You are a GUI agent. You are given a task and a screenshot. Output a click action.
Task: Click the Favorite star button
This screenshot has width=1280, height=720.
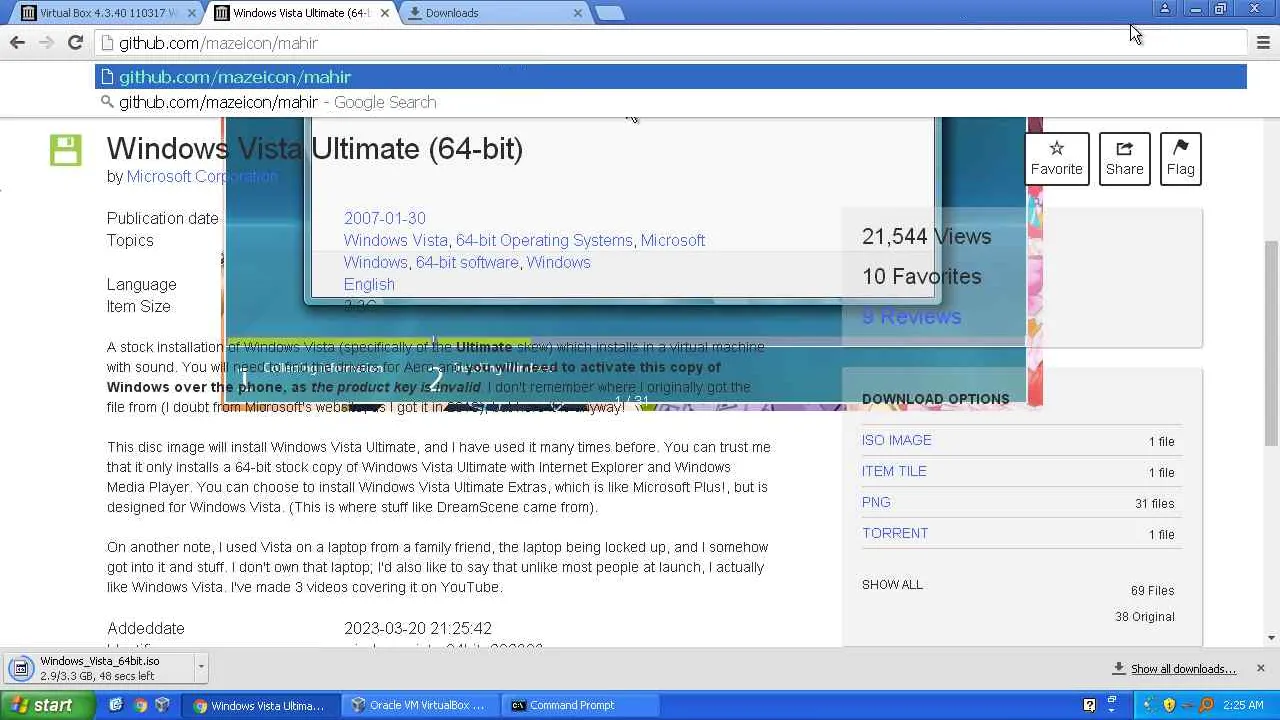1057,158
